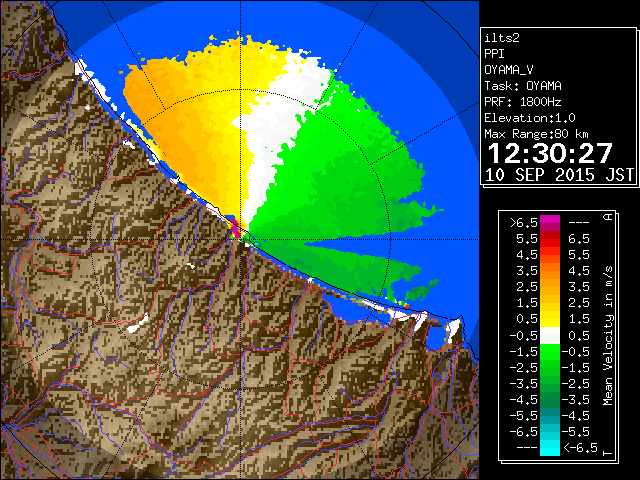The image size is (640, 480).
Task: Click the 'ilts2' label in the info box
Action: click(x=502, y=38)
